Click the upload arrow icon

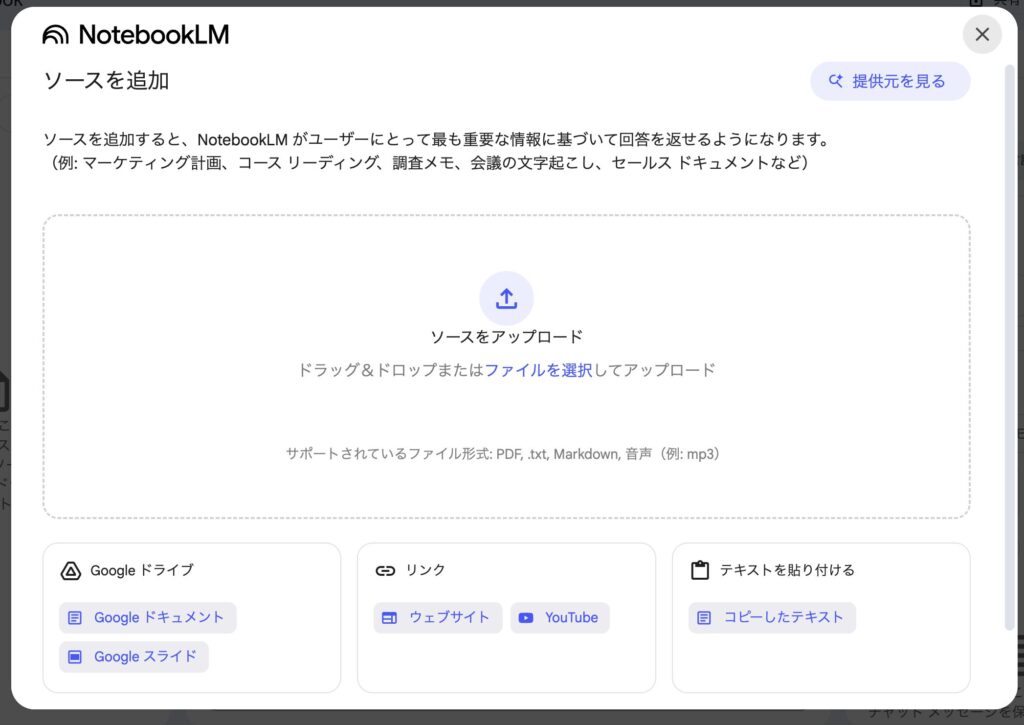click(x=506, y=298)
